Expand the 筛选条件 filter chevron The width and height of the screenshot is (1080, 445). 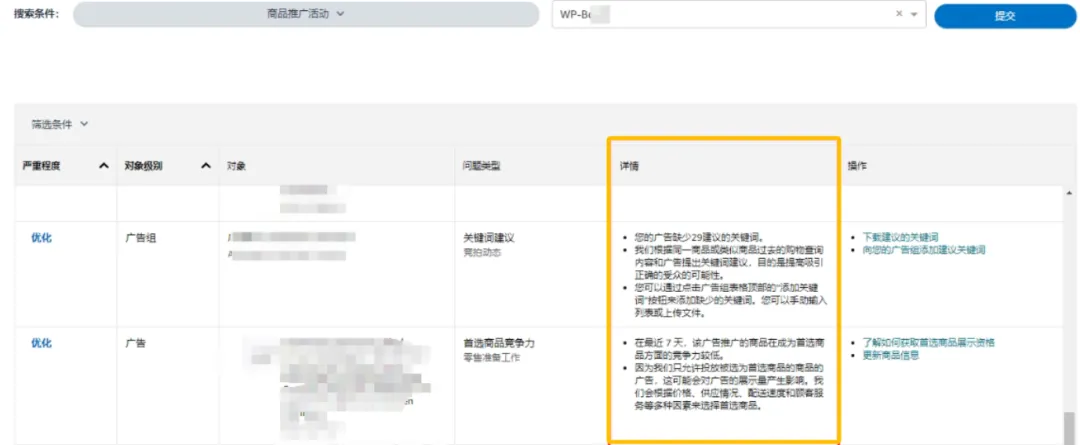(x=85, y=124)
